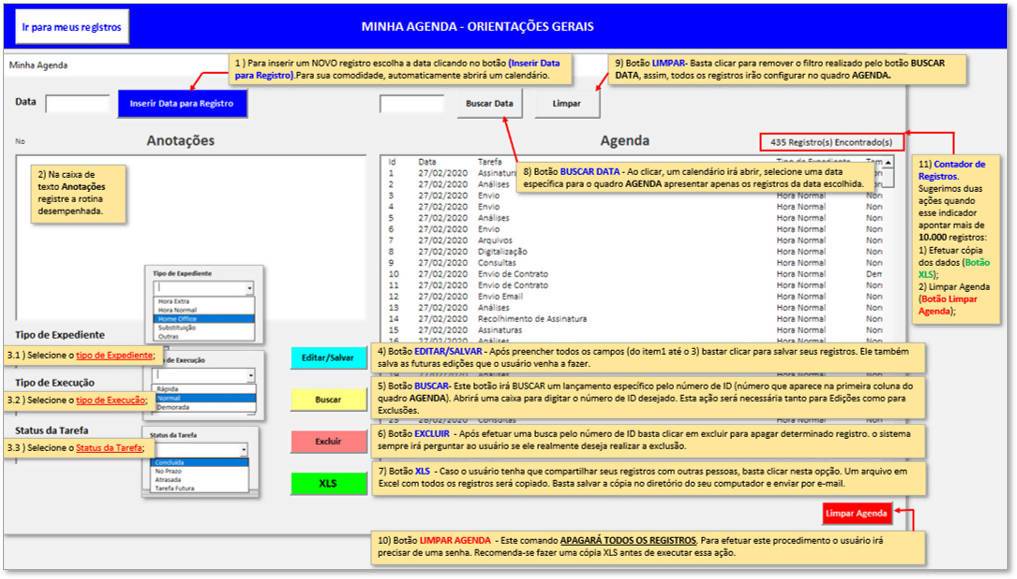Click the blue 'Inserir Data para Registro' button
Screen dimensions: 1017x579
coord(182,104)
